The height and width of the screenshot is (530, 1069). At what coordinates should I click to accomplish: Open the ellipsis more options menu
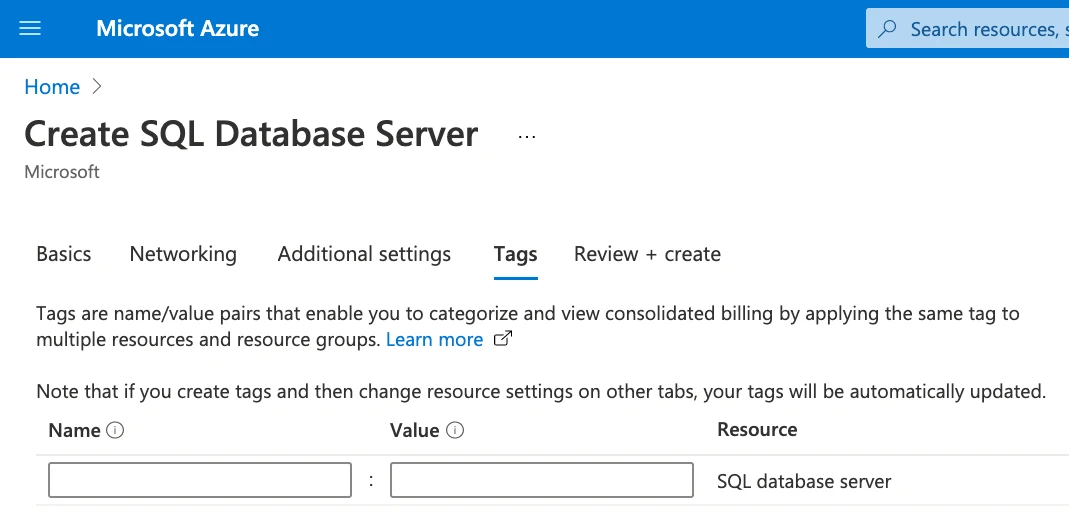[526, 136]
